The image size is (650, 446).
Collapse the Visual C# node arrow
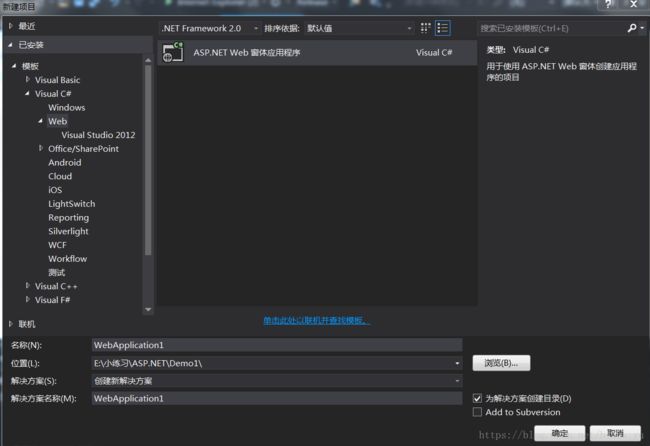click(x=27, y=94)
